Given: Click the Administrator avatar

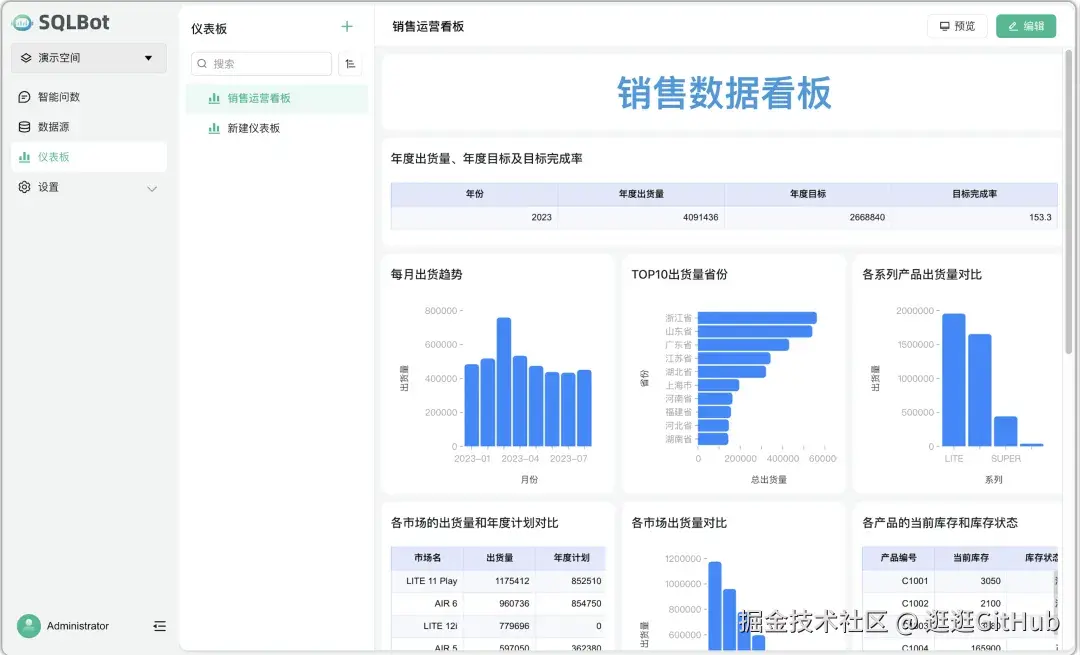Looking at the screenshot, I should (31, 626).
